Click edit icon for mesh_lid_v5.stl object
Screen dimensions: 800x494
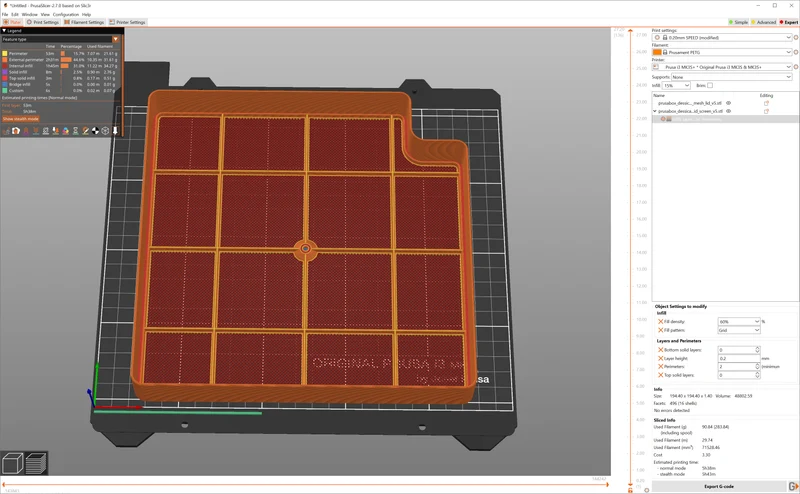766,103
